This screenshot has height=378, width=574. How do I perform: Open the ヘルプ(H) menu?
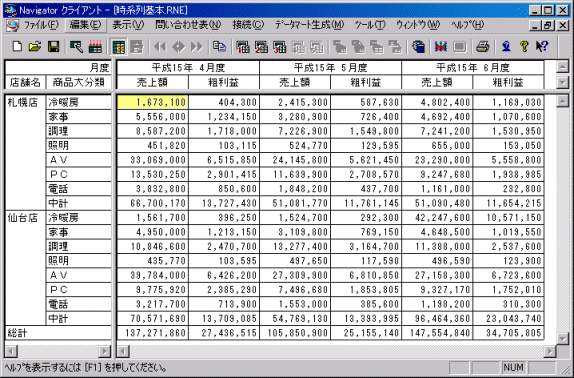coord(467,25)
